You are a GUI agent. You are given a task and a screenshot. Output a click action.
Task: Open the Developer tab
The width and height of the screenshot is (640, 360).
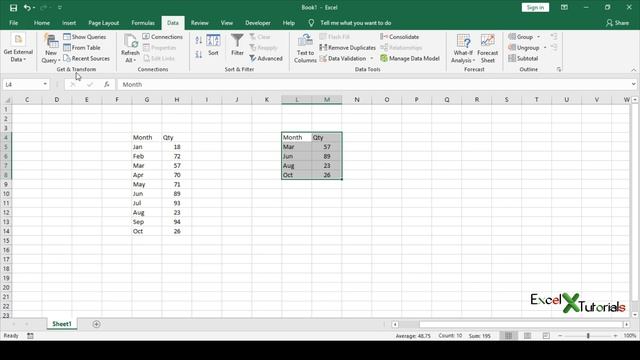(258, 23)
